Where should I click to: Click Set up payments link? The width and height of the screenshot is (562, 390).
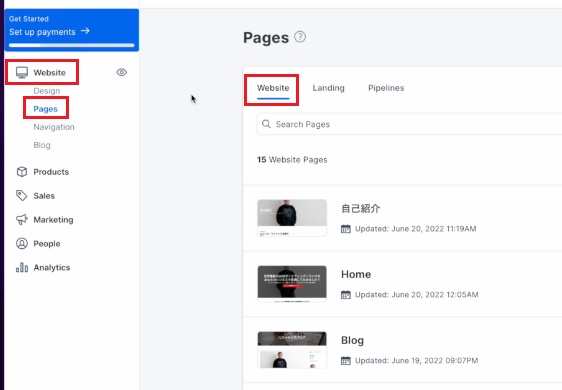42,32
